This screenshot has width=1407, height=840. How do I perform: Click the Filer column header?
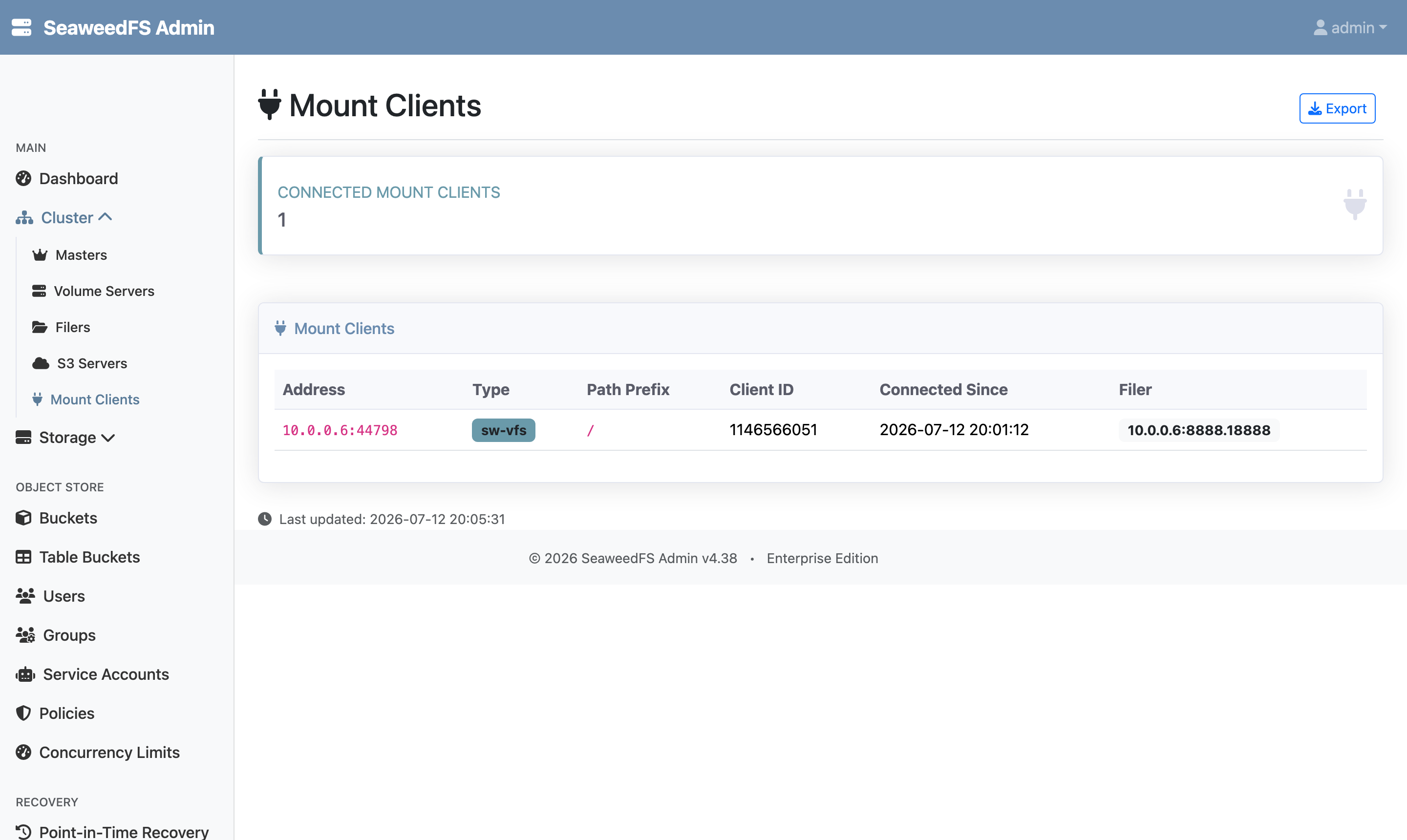(1135, 389)
